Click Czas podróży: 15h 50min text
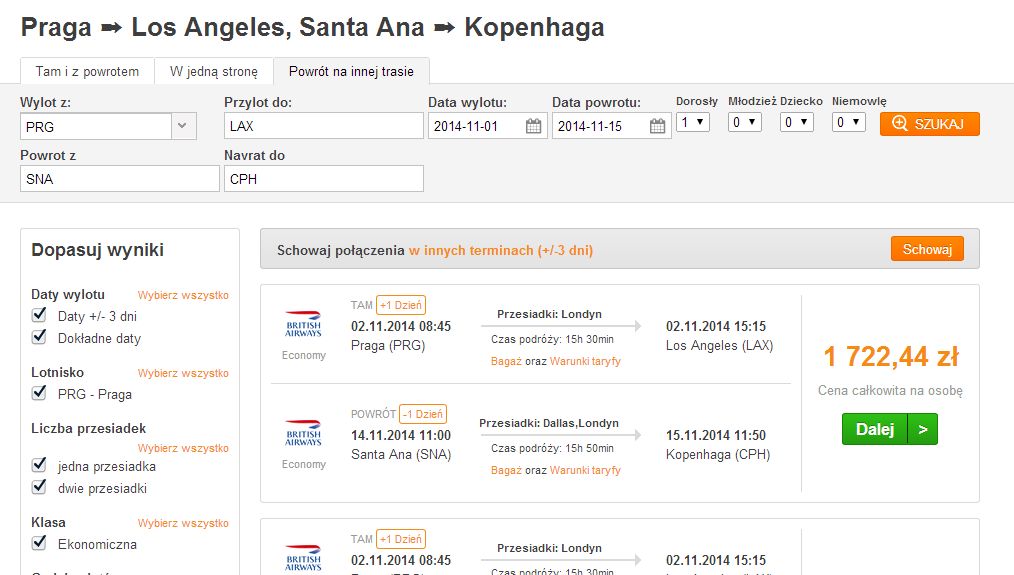This screenshot has width=1014, height=575. tap(552, 448)
